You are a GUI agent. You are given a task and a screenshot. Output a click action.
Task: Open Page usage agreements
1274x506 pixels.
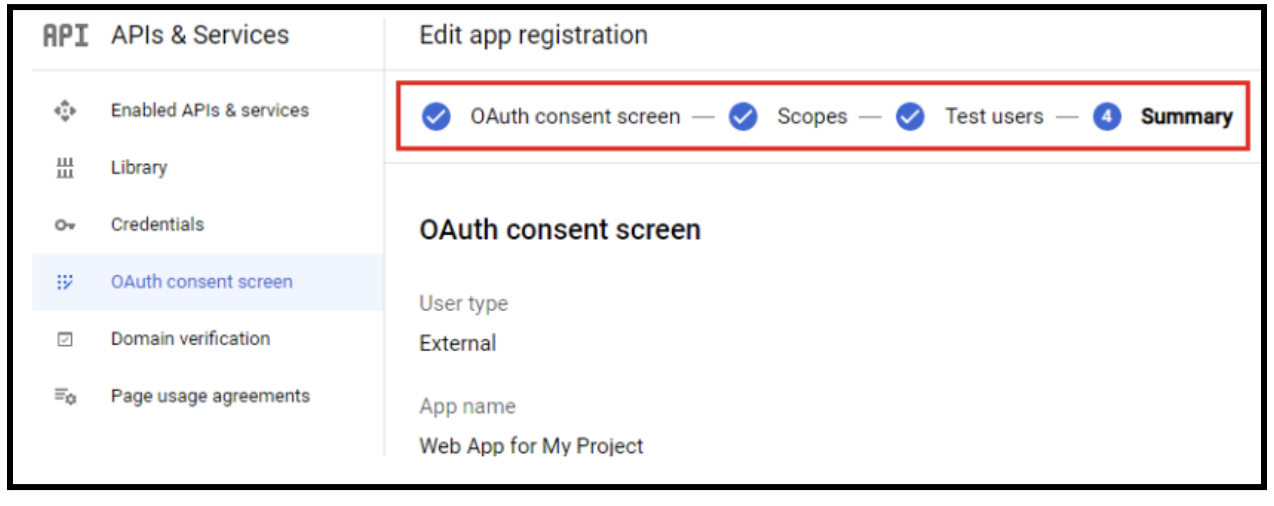210,396
